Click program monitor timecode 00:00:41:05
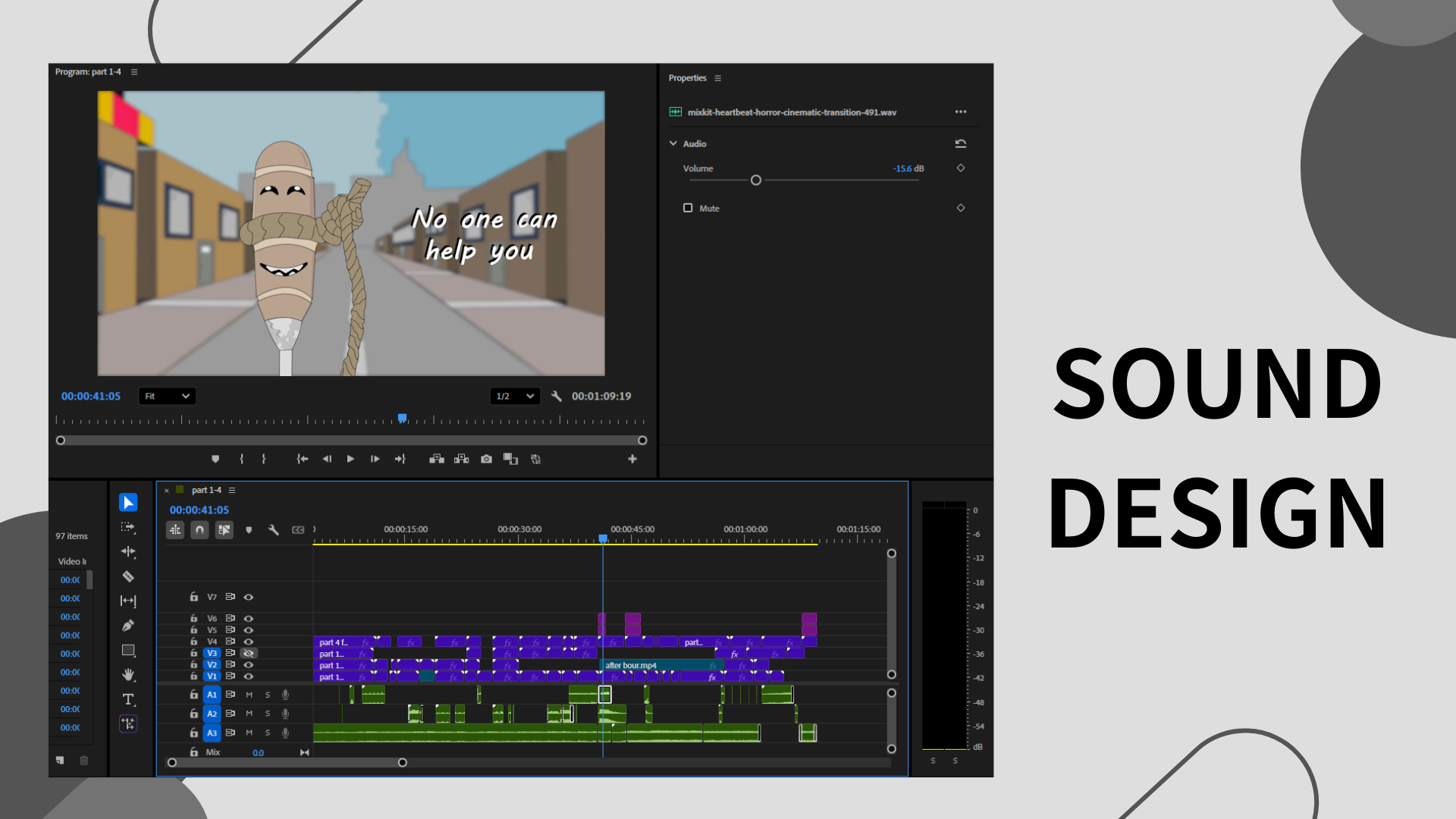 (91, 397)
